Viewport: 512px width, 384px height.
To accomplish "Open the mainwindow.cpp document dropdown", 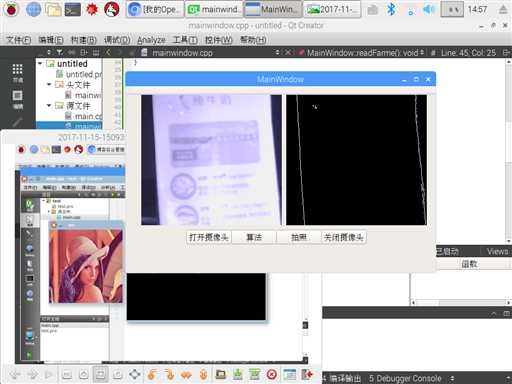I will tap(277, 52).
